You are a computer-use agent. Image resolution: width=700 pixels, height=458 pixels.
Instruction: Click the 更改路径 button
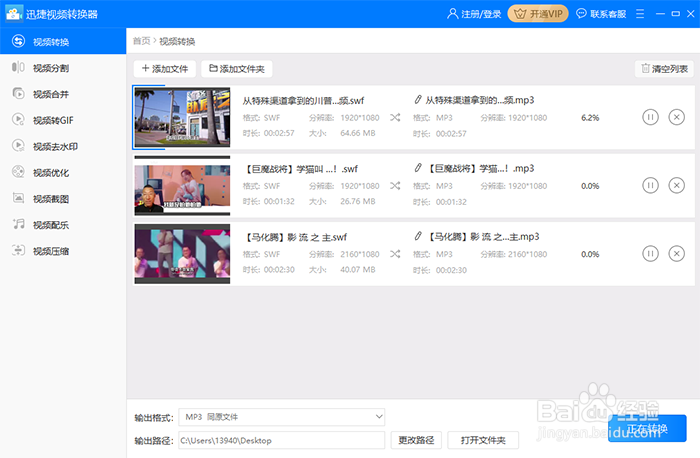coord(416,441)
